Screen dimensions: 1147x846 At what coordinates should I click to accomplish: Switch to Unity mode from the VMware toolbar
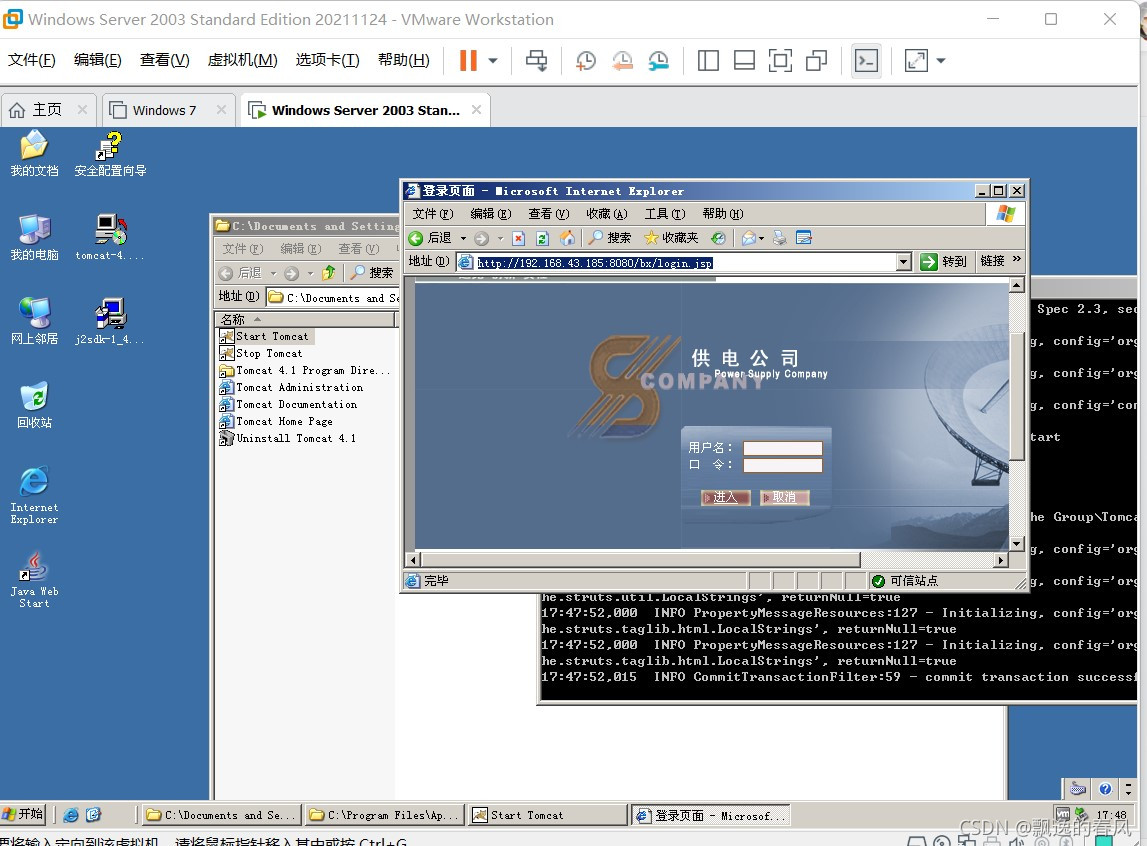(x=816, y=61)
